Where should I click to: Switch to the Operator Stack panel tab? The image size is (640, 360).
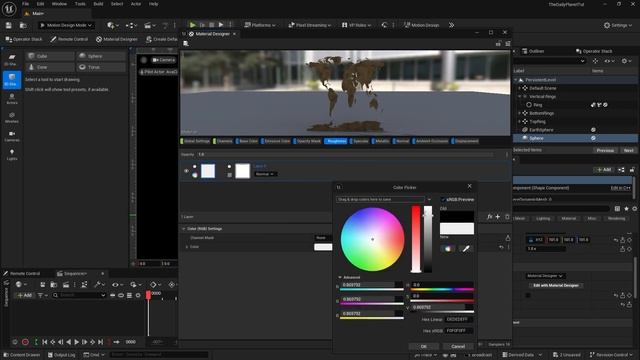(594, 51)
